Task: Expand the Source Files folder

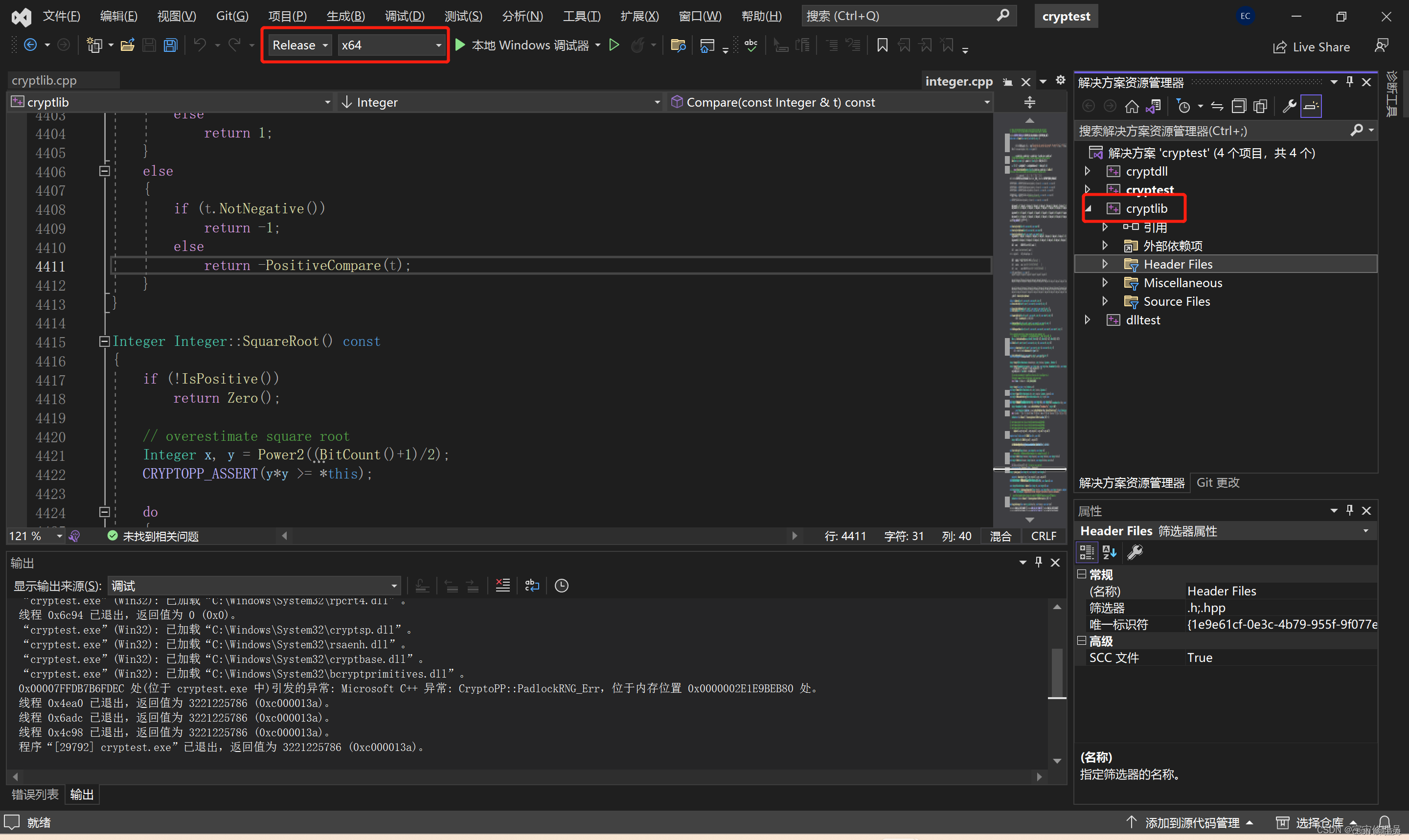Action: (x=1105, y=301)
